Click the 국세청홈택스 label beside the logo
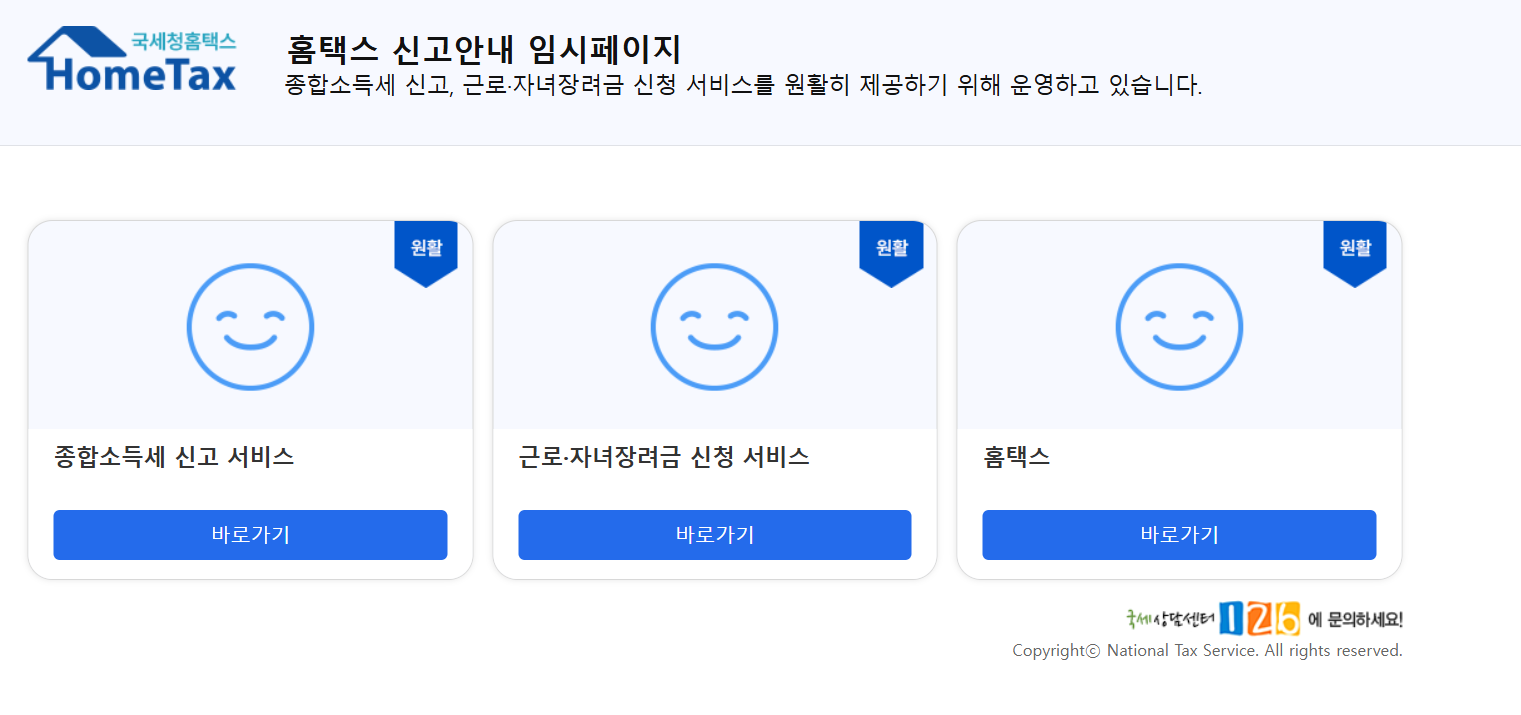The width and height of the screenshot is (1521, 715). point(185,40)
